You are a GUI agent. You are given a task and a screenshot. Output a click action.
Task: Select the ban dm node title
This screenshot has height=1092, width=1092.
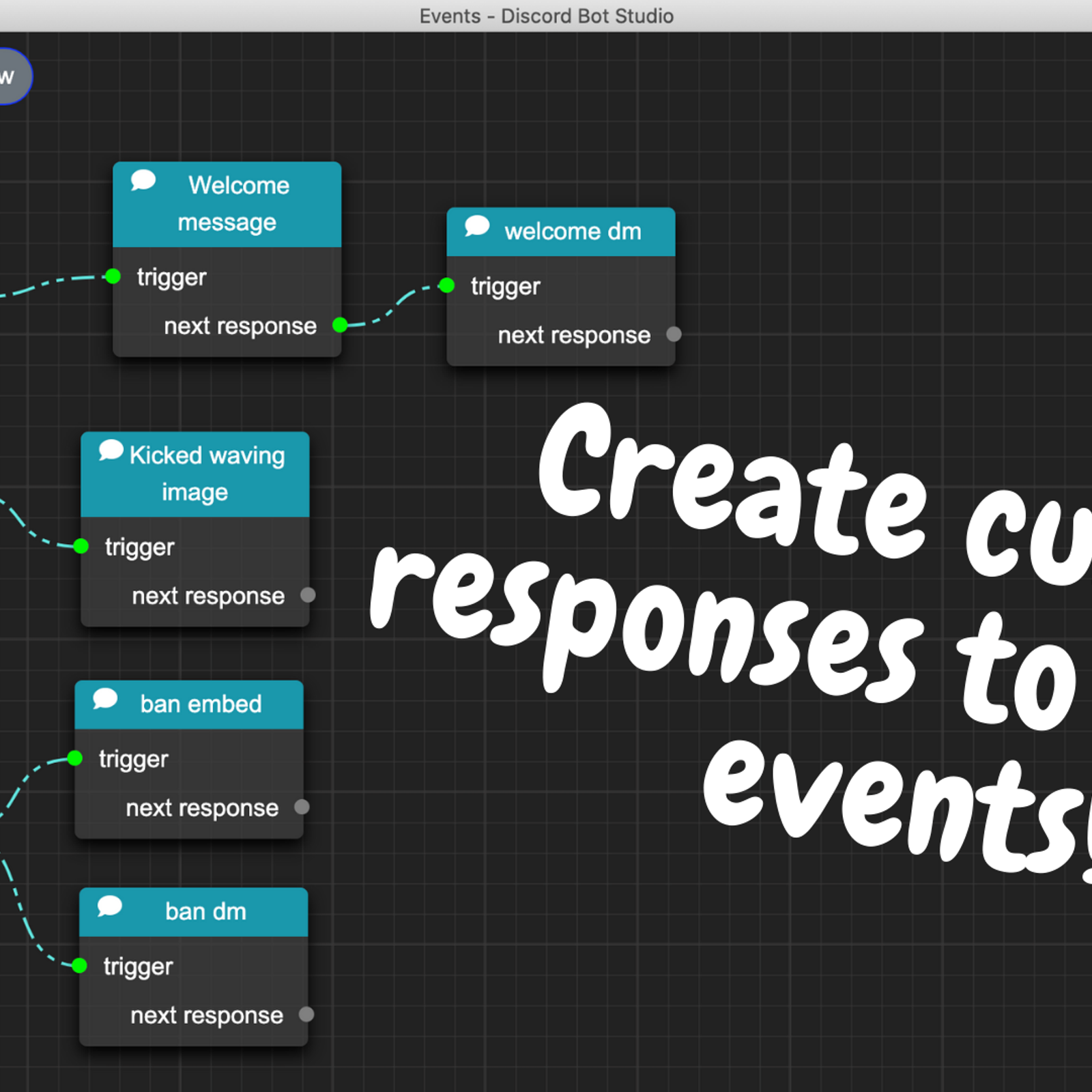pyautogui.click(x=205, y=912)
